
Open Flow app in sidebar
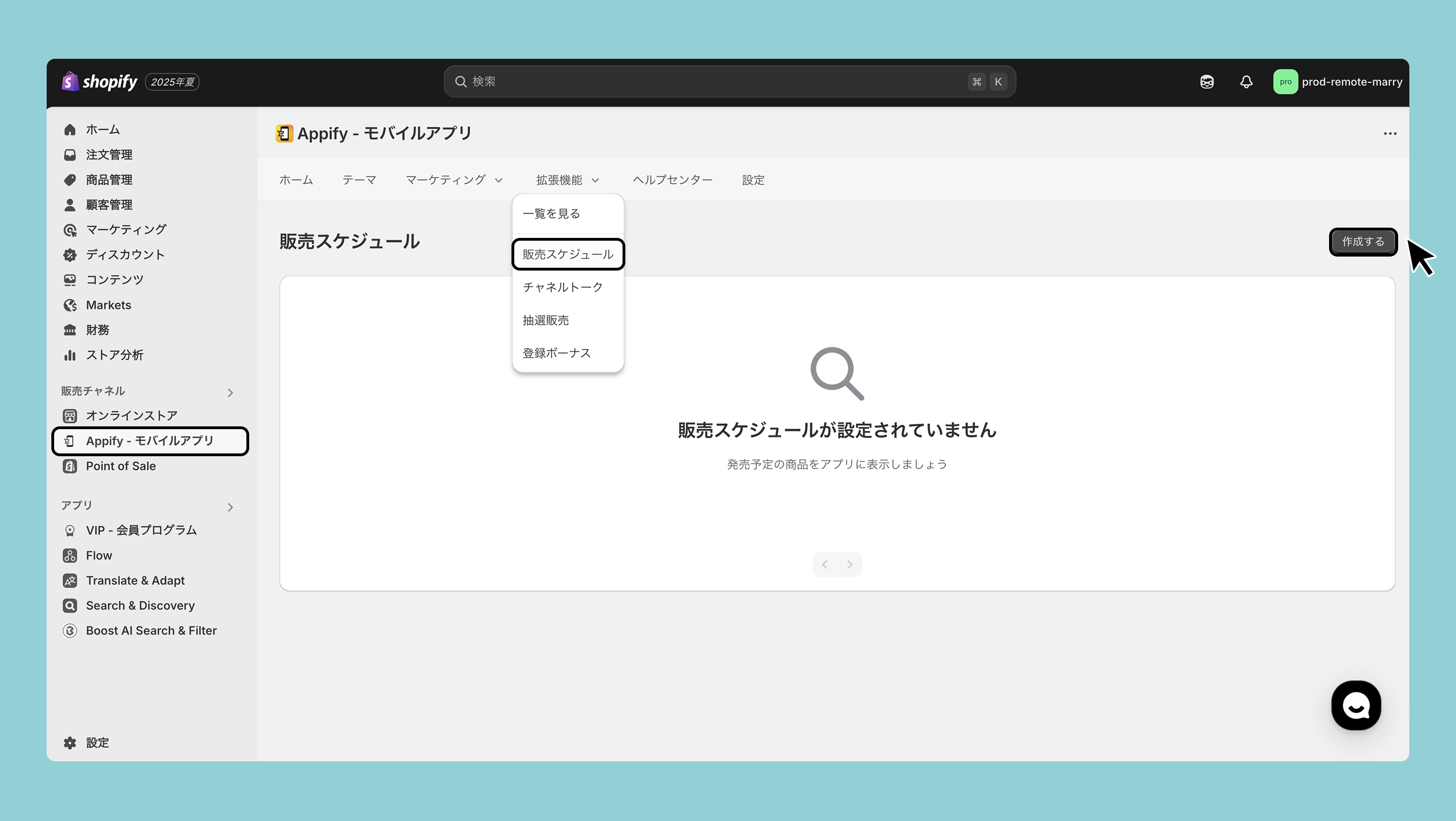(x=99, y=556)
